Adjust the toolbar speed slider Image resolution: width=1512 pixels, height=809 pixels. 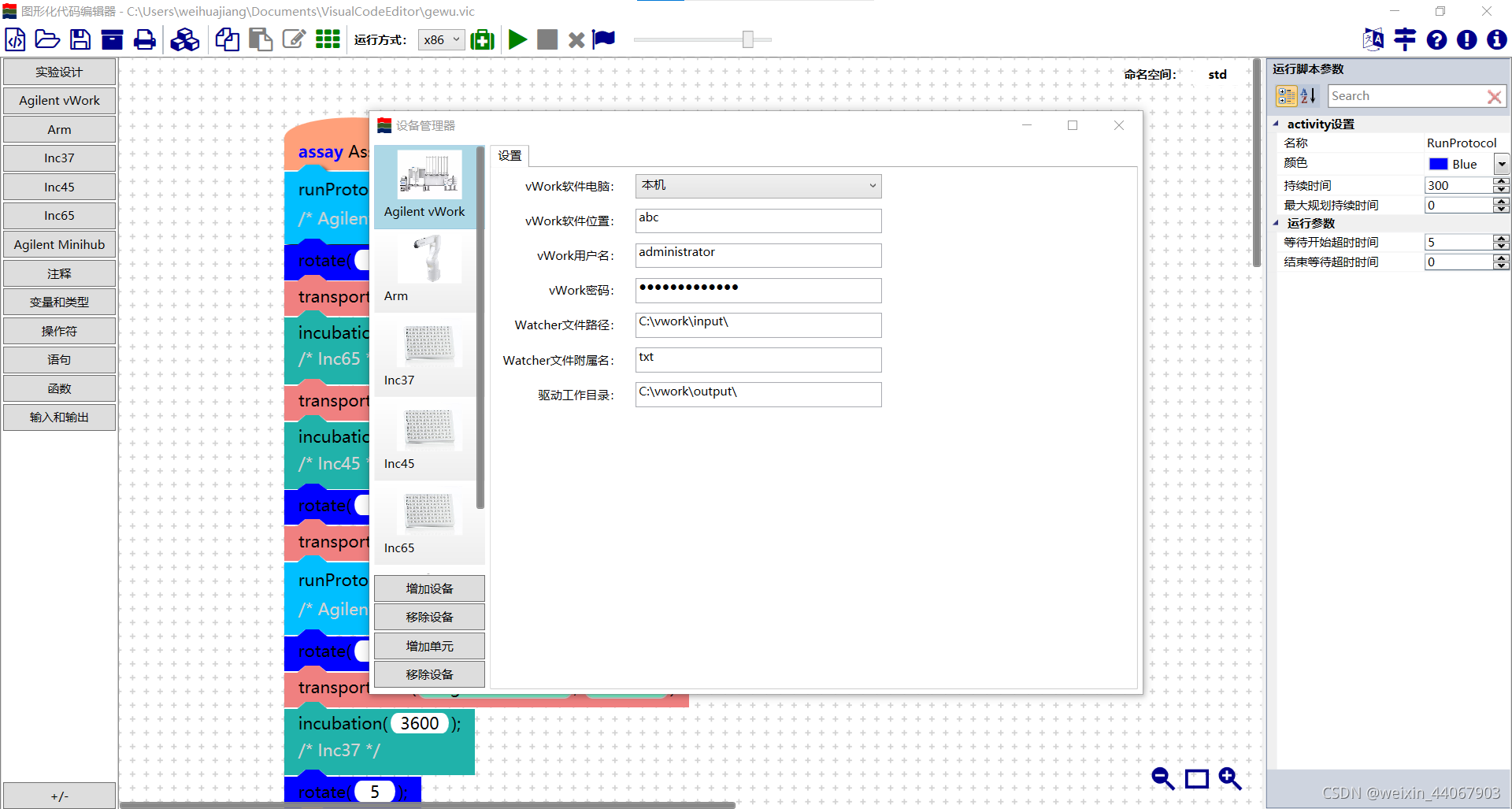coord(748,39)
